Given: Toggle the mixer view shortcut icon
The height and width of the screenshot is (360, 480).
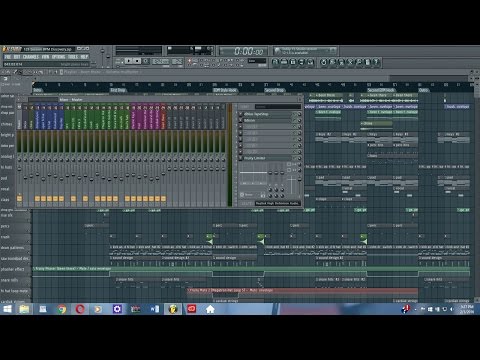Looking at the screenshot, I should pyautogui.click(x=310, y=62).
